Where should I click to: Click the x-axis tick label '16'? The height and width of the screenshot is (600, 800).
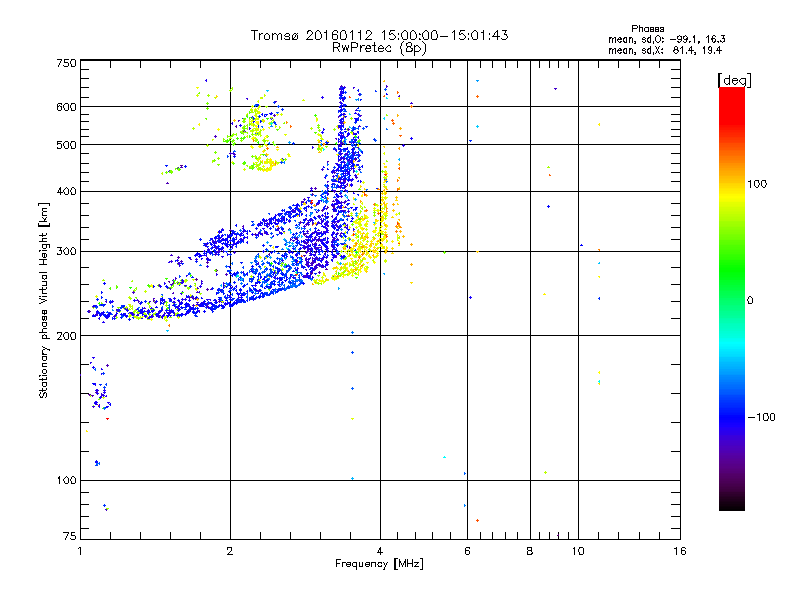(680, 551)
